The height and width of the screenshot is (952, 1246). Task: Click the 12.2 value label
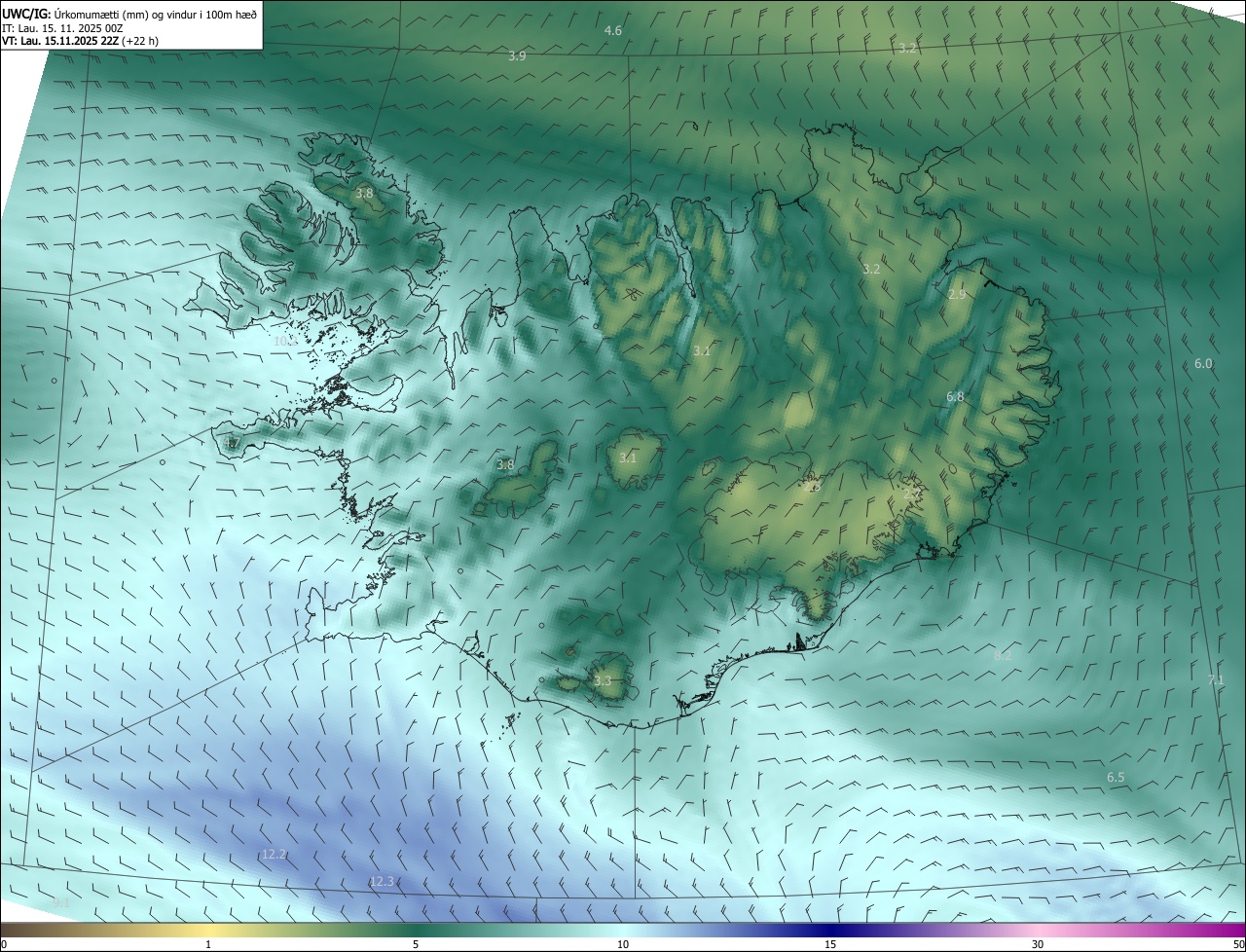click(x=275, y=854)
